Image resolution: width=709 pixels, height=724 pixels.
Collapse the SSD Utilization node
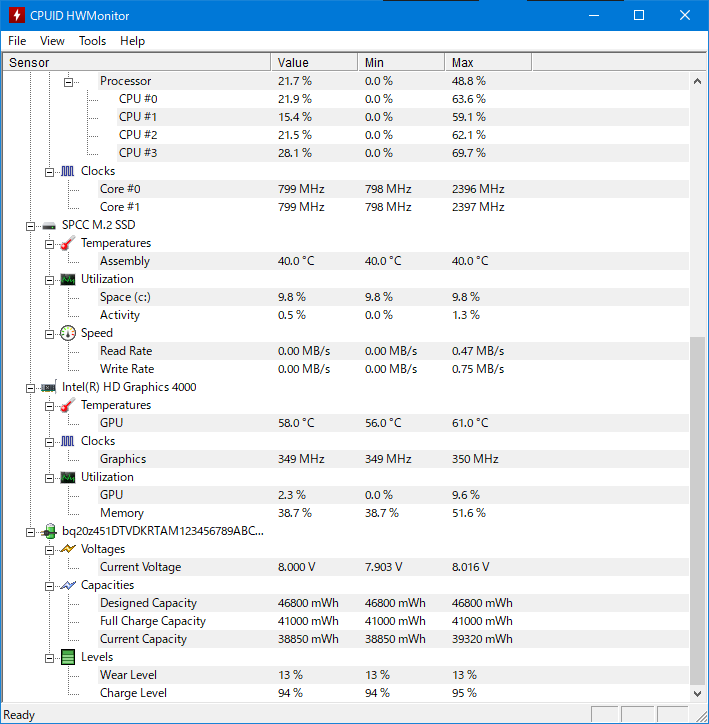[x=49, y=280]
